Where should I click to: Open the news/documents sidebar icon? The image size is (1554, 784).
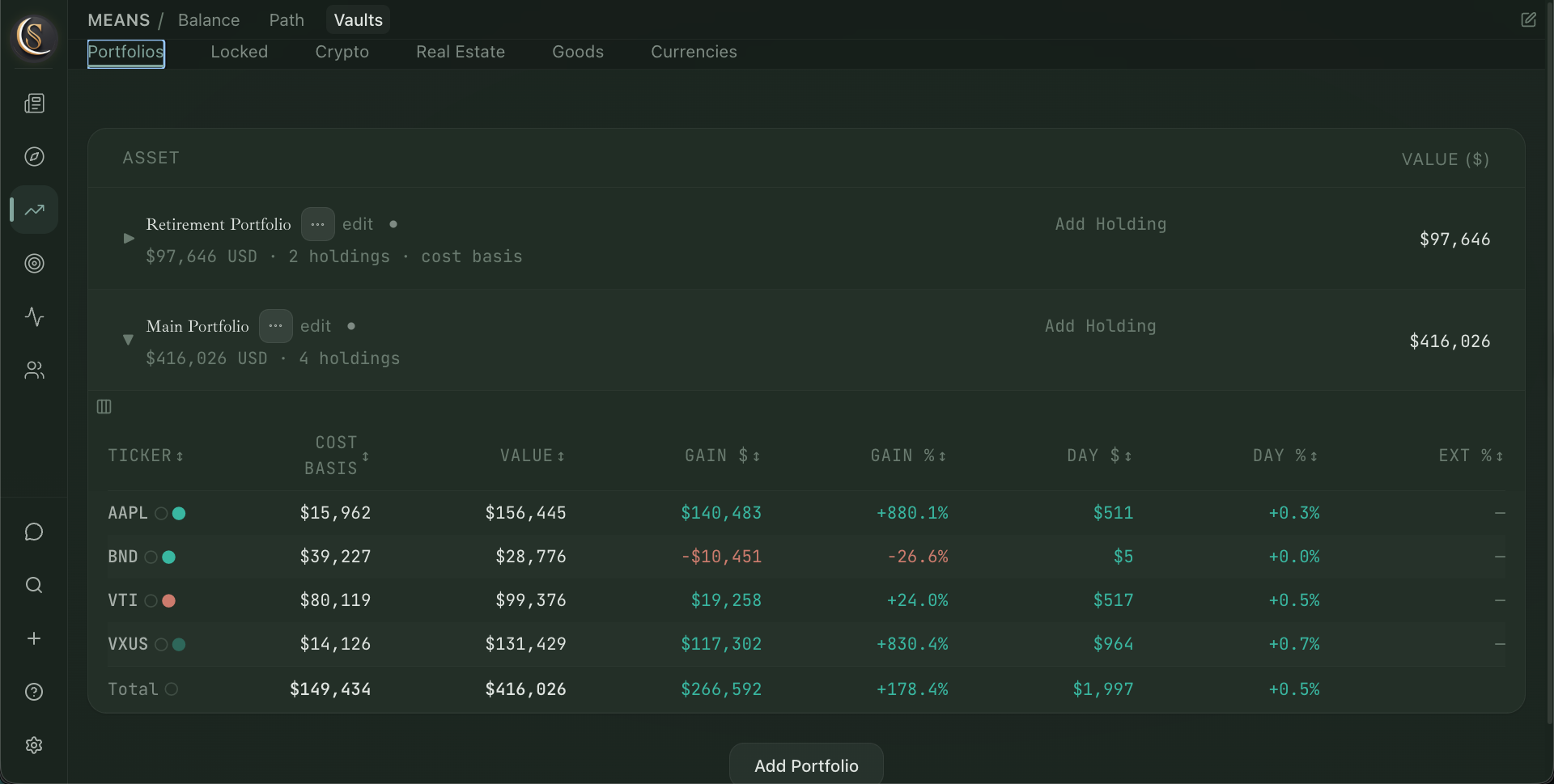[x=34, y=104]
